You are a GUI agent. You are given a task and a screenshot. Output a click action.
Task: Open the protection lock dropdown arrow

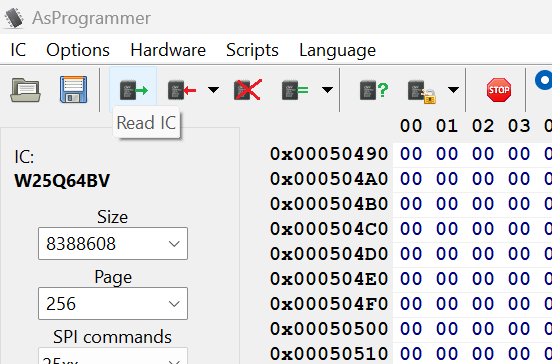tap(453, 90)
